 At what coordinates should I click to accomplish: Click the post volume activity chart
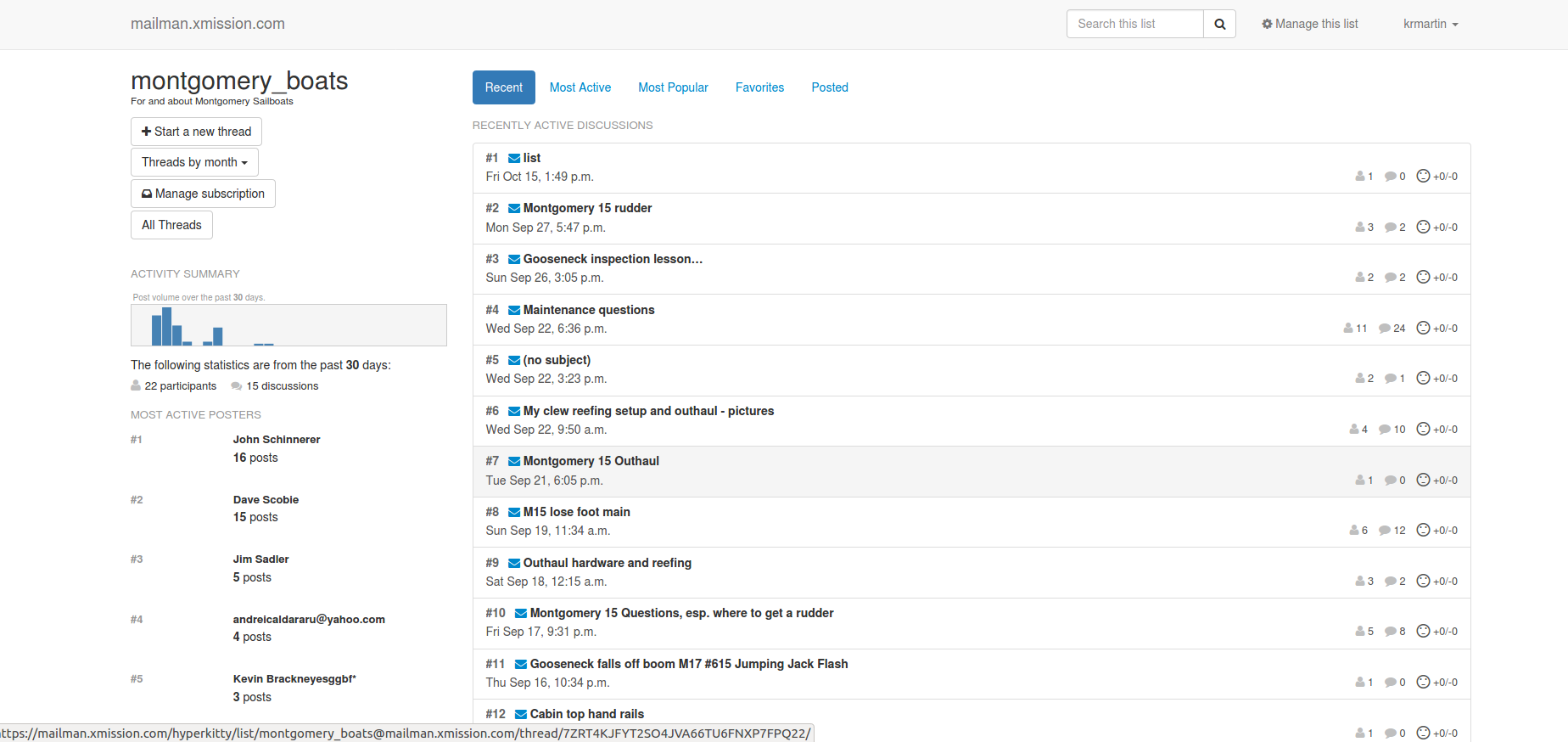pos(288,325)
